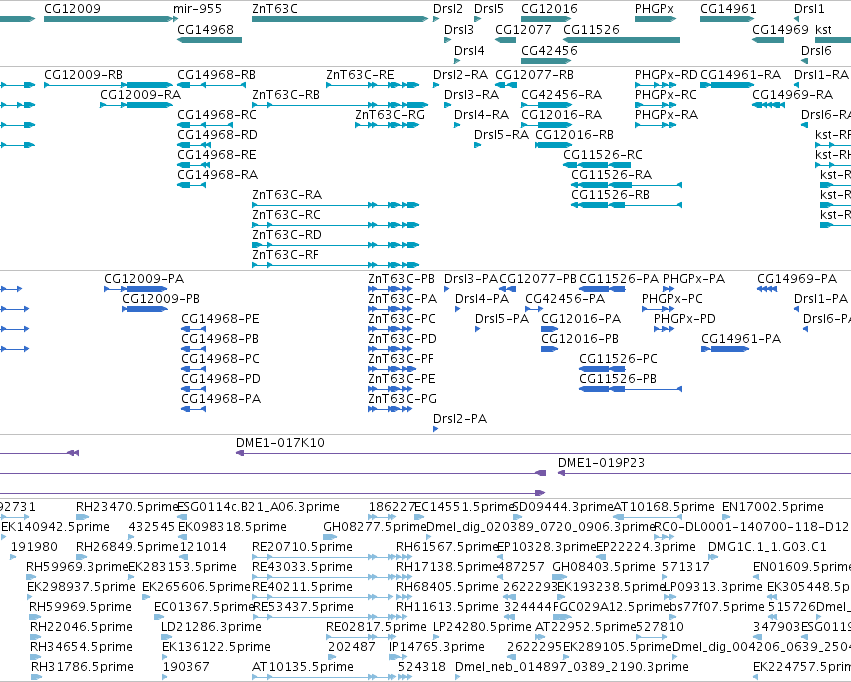Screen dimensions: 851x682
Task: Click protein CG12016-PB
Action: pyautogui.click(x=549, y=349)
